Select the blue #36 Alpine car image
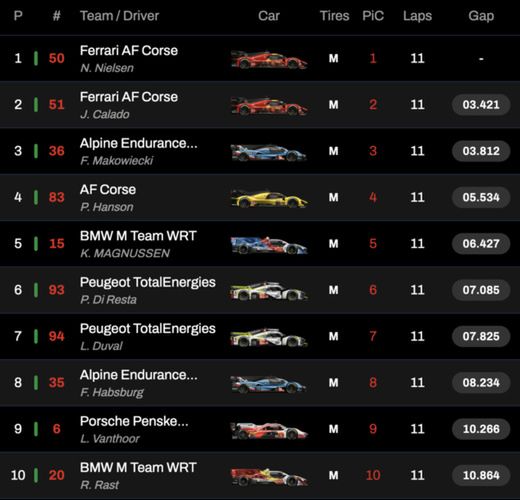The height and width of the screenshot is (500, 520). click(269, 152)
